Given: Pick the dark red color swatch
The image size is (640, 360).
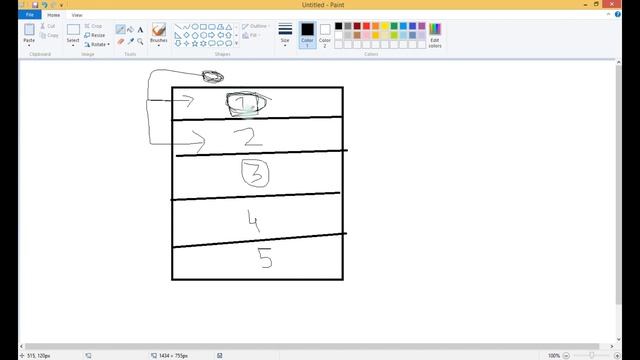Looking at the screenshot, I should click(357, 26).
